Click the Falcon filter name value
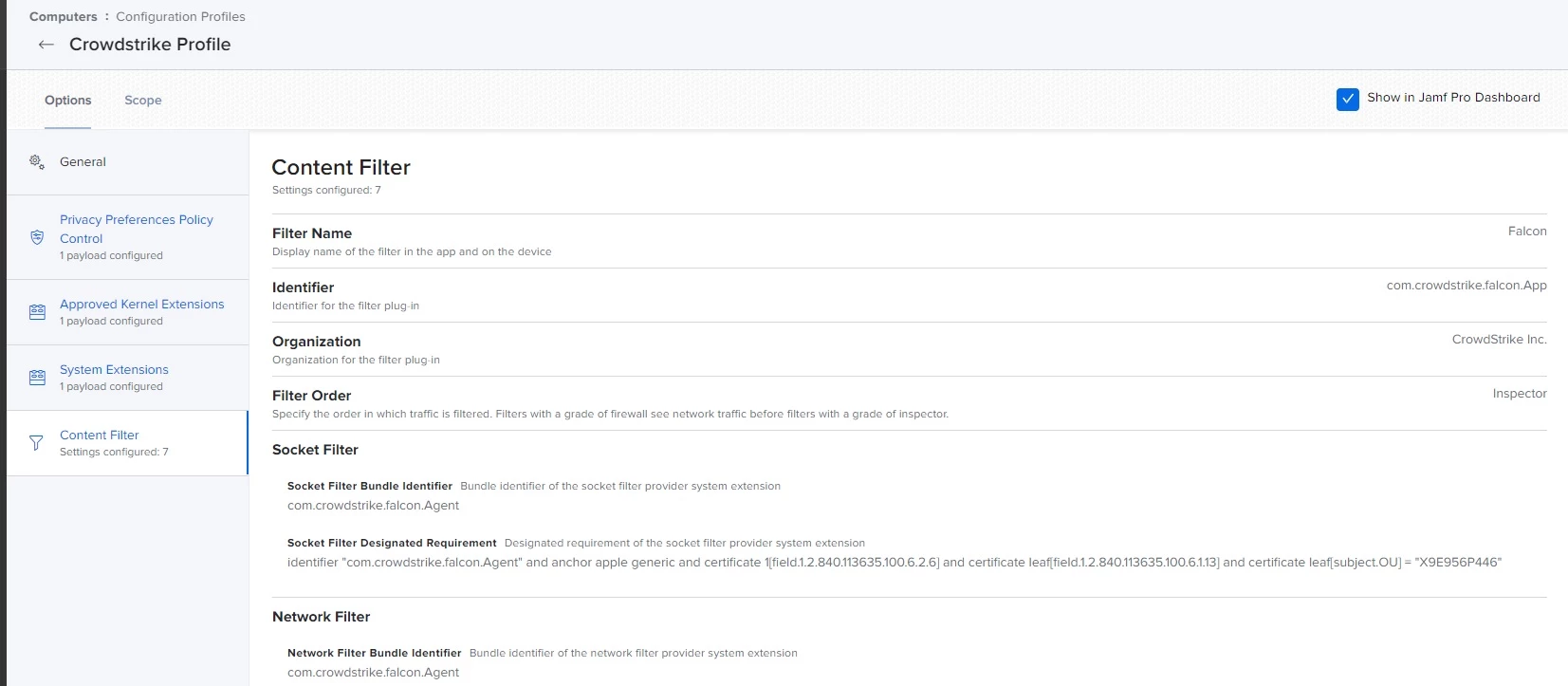The height and width of the screenshot is (686, 1568). [x=1527, y=232]
